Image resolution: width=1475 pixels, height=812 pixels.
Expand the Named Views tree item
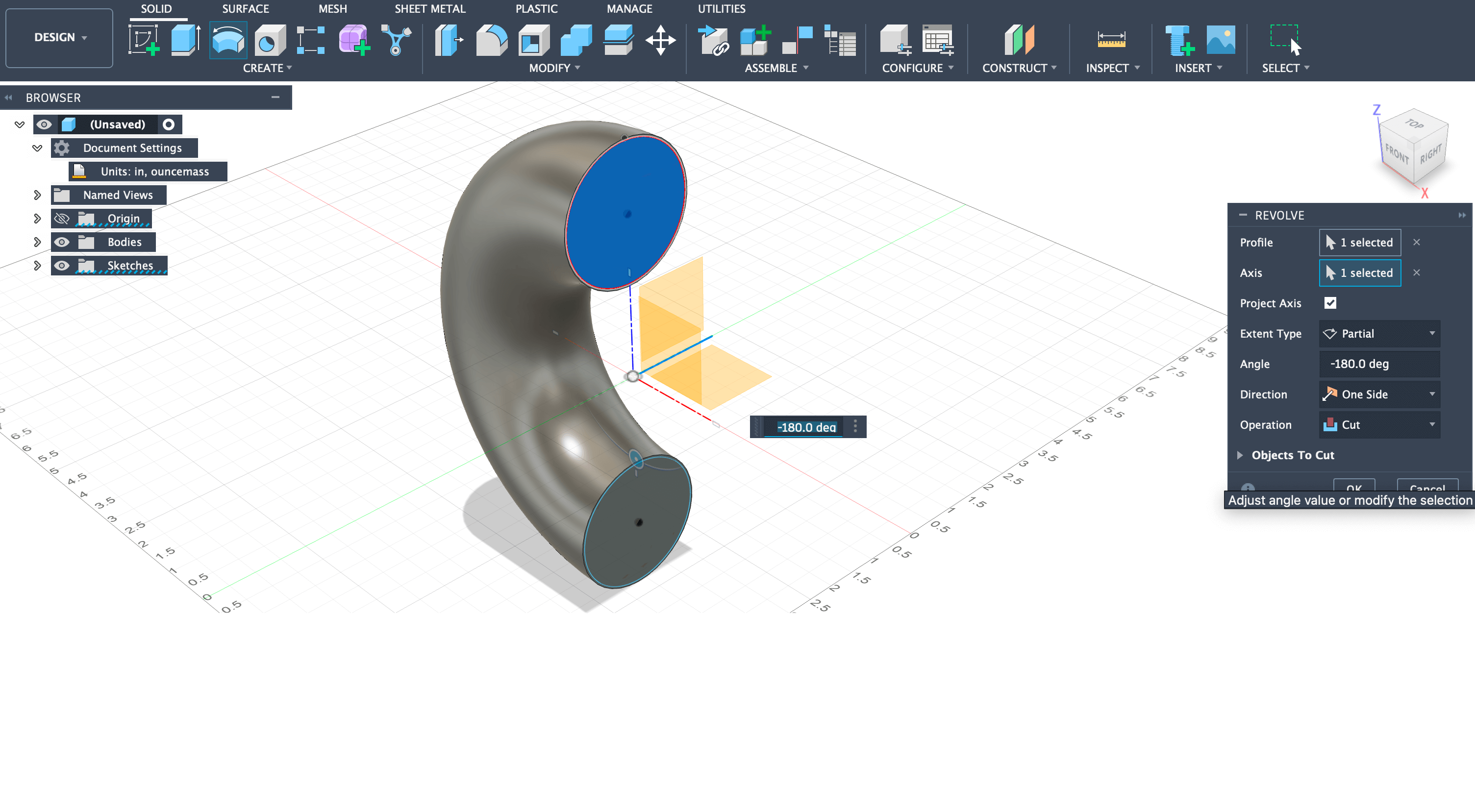point(37,195)
